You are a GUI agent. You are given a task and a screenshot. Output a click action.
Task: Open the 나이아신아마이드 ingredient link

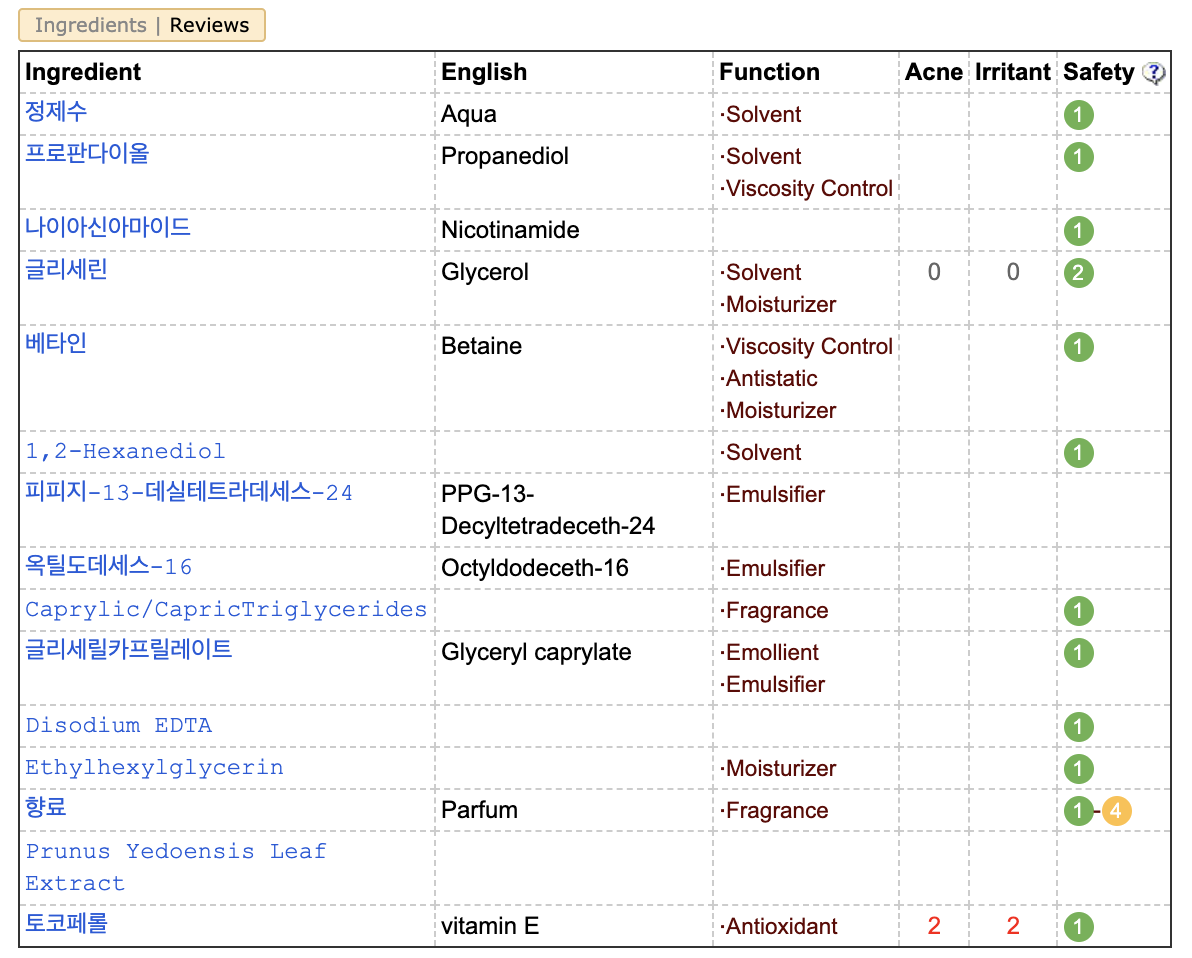point(108,227)
